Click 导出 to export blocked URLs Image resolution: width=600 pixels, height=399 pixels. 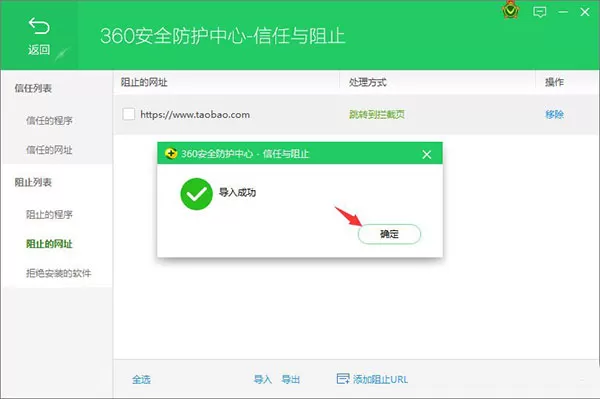[291, 379]
